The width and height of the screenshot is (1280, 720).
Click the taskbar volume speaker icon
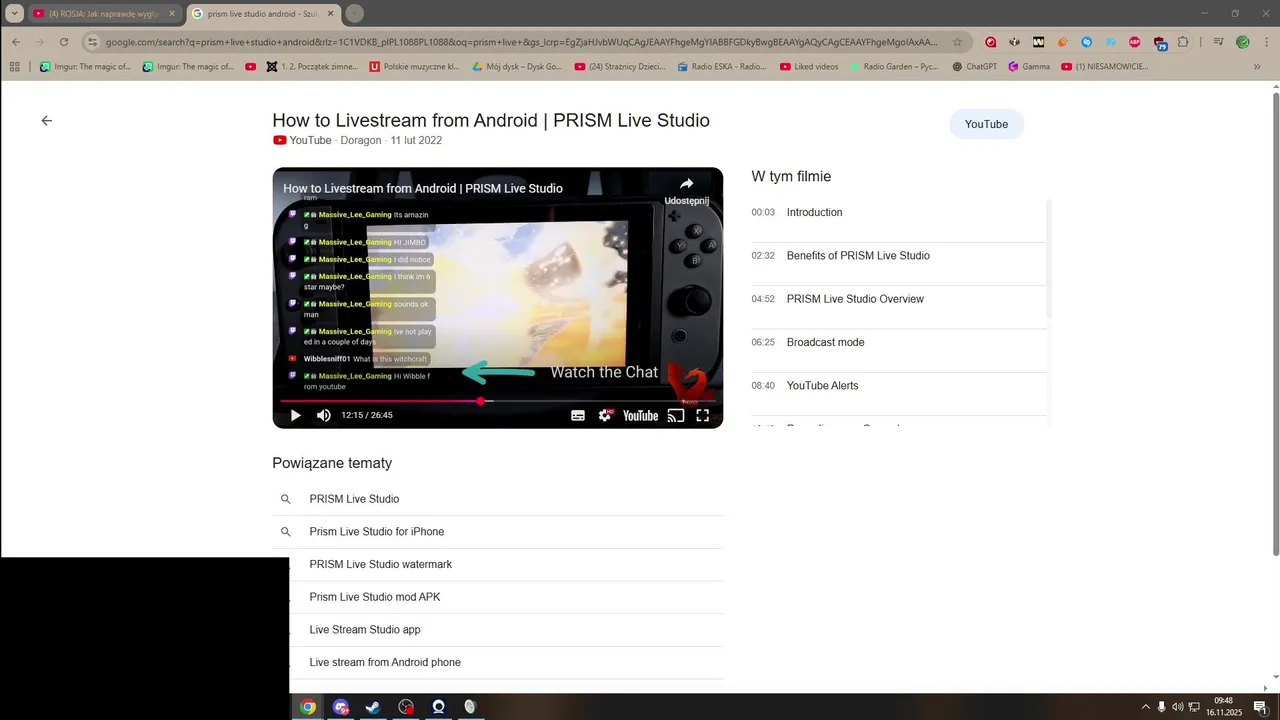1177,707
